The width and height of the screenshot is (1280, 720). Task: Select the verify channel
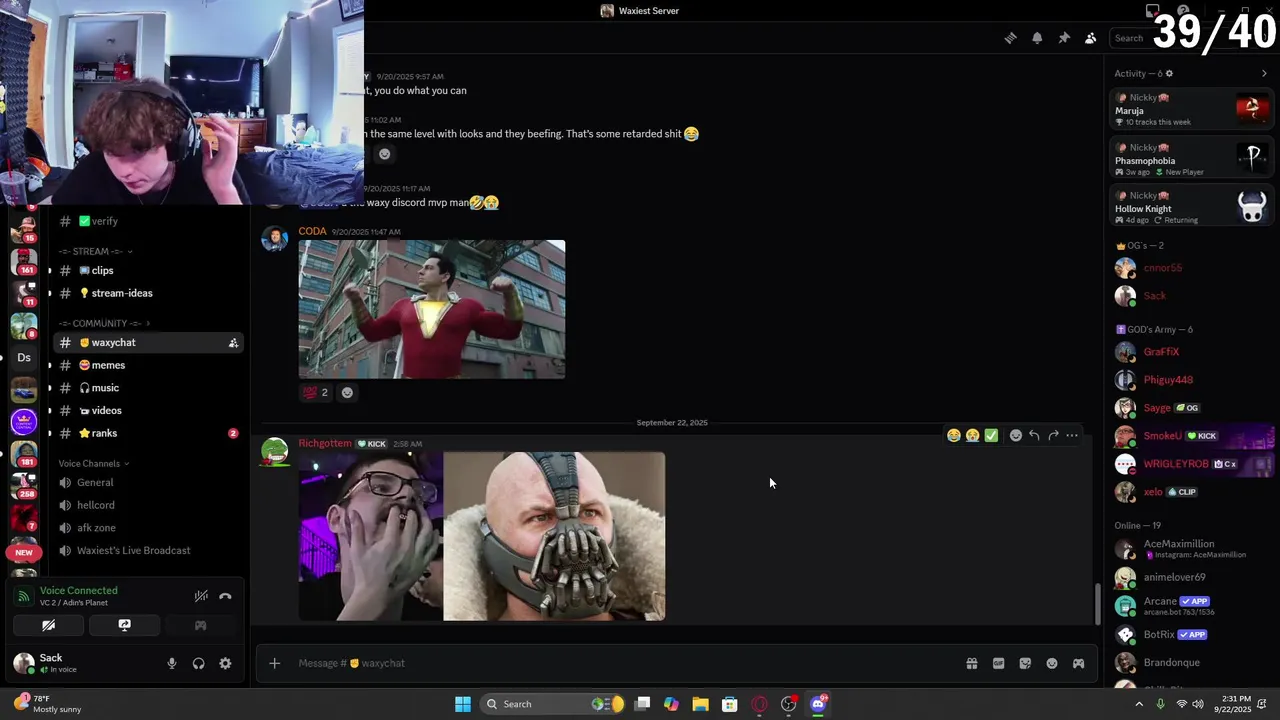147,221
